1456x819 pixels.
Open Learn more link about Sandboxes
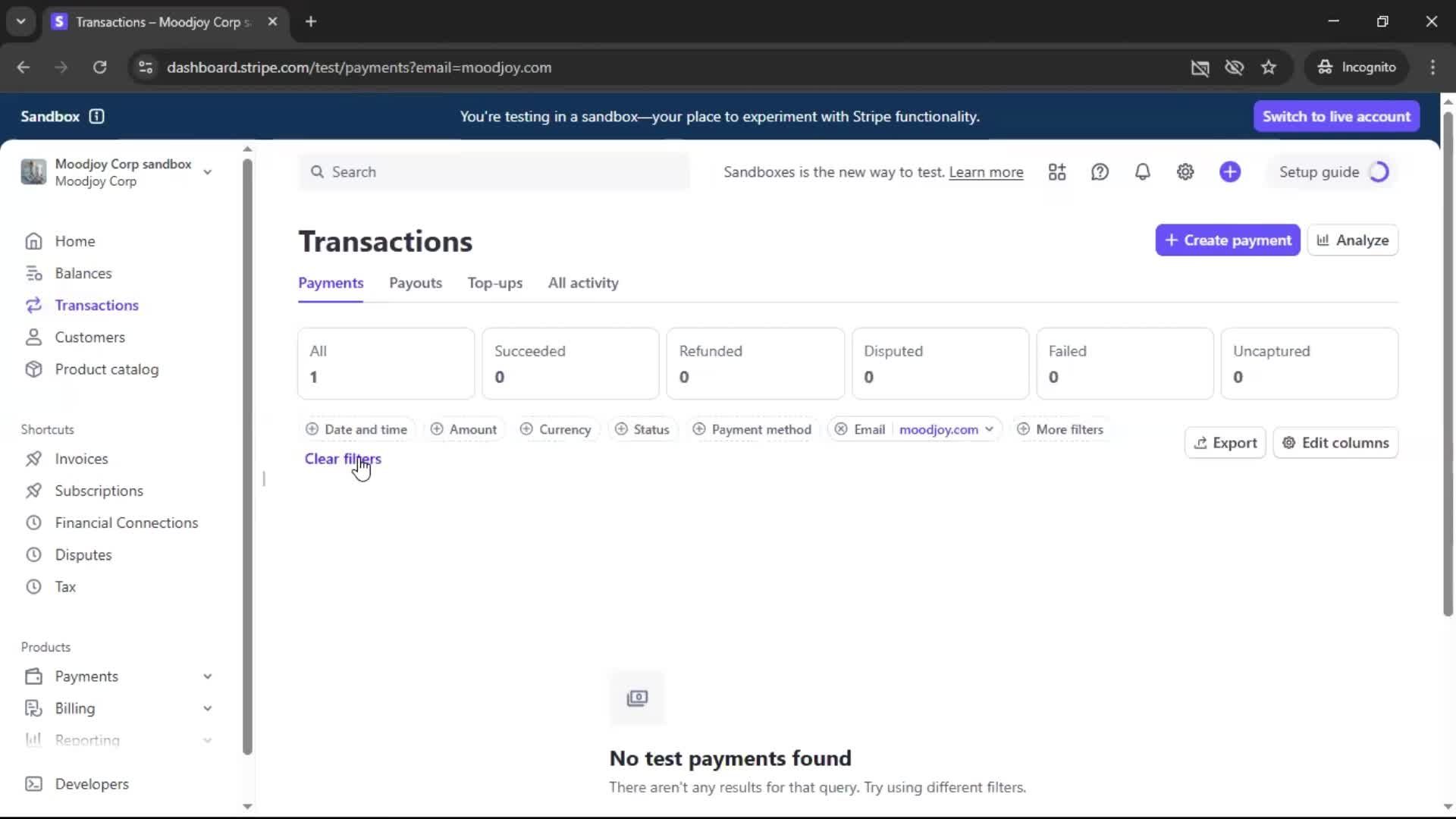click(x=986, y=172)
